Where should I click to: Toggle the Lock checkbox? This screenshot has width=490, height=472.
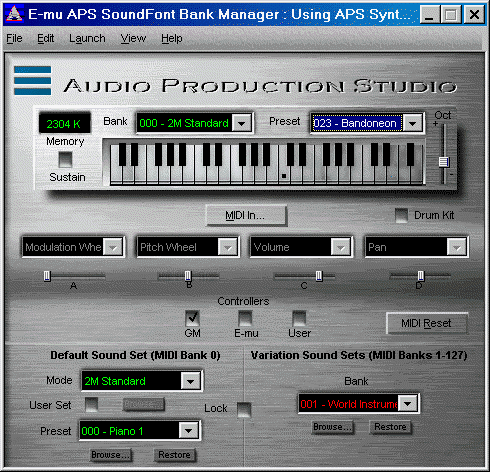point(244,409)
